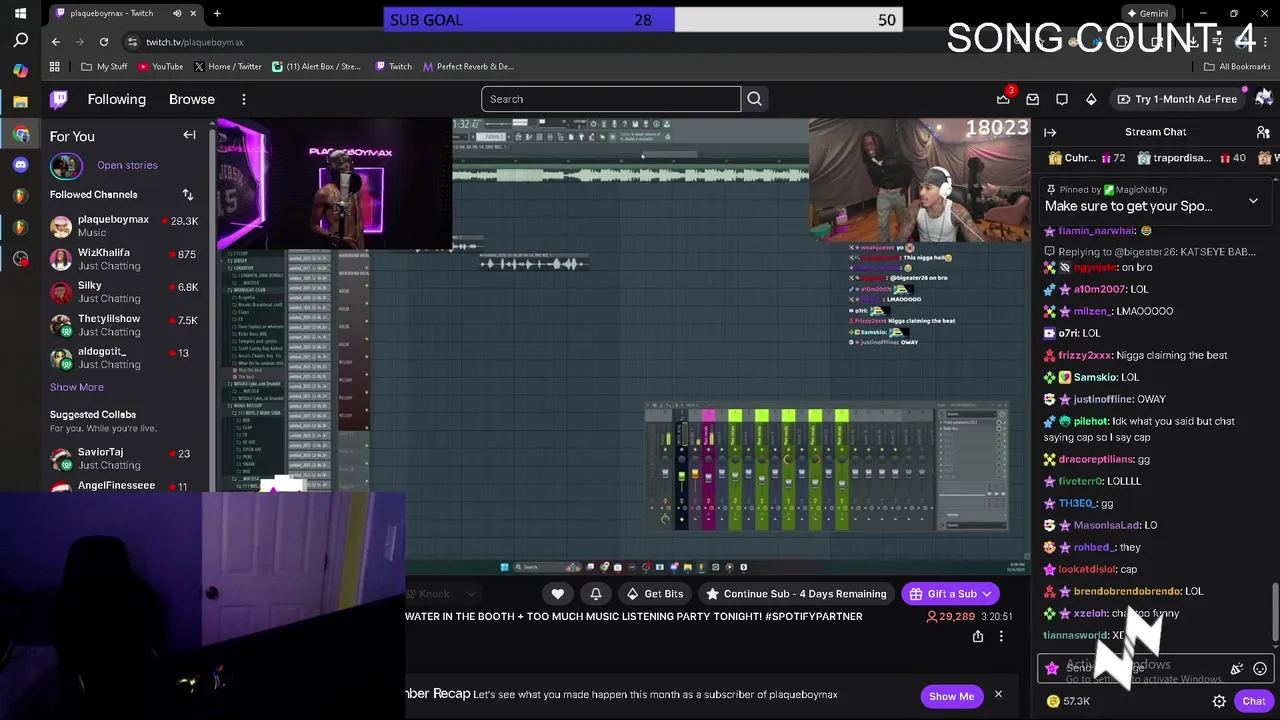The width and height of the screenshot is (1280, 720).
Task: Click Continue Sub - 4 Days Remaining
Action: (796, 594)
